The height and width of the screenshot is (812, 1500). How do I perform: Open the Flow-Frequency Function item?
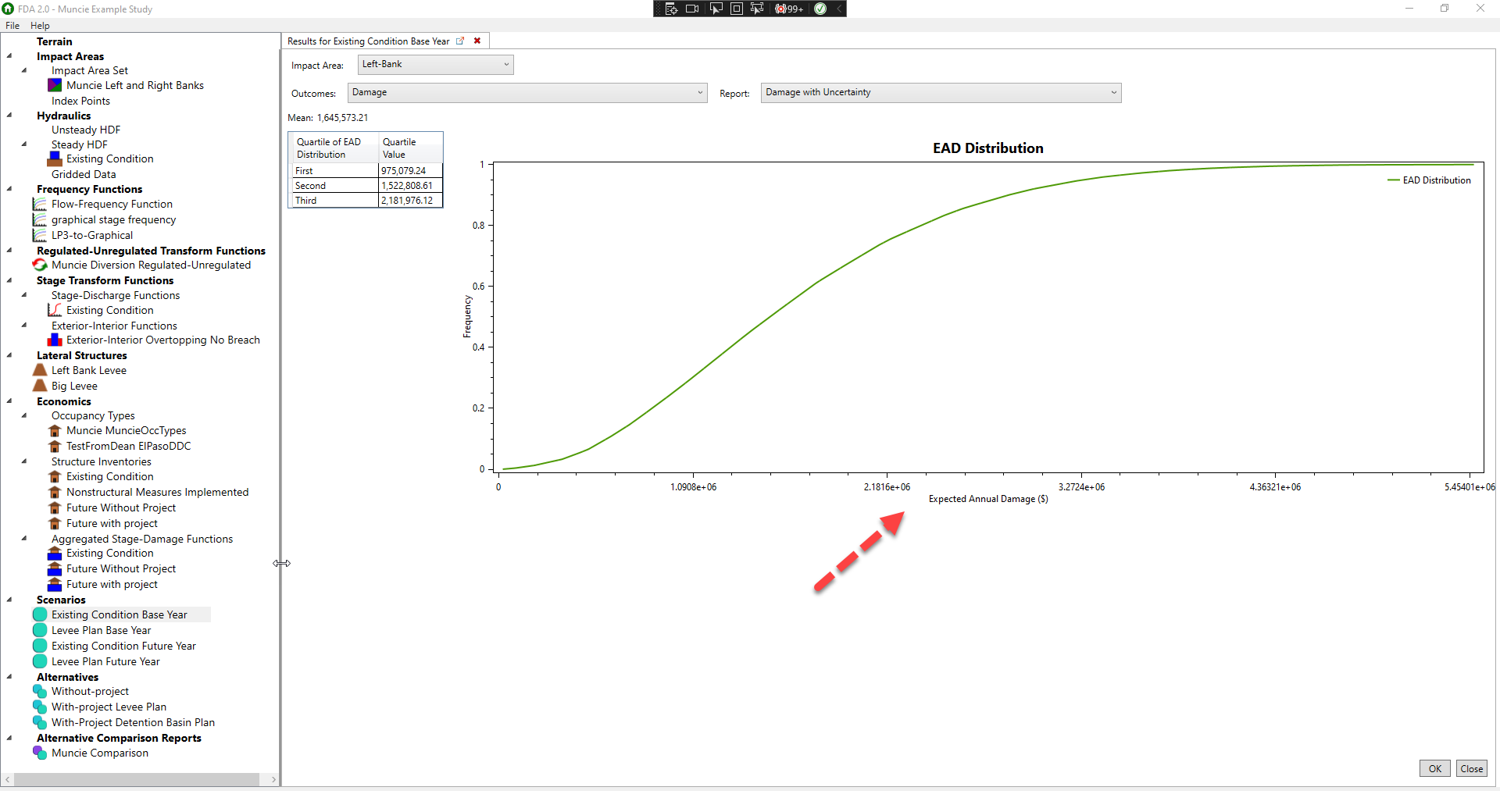click(x=40, y=204)
